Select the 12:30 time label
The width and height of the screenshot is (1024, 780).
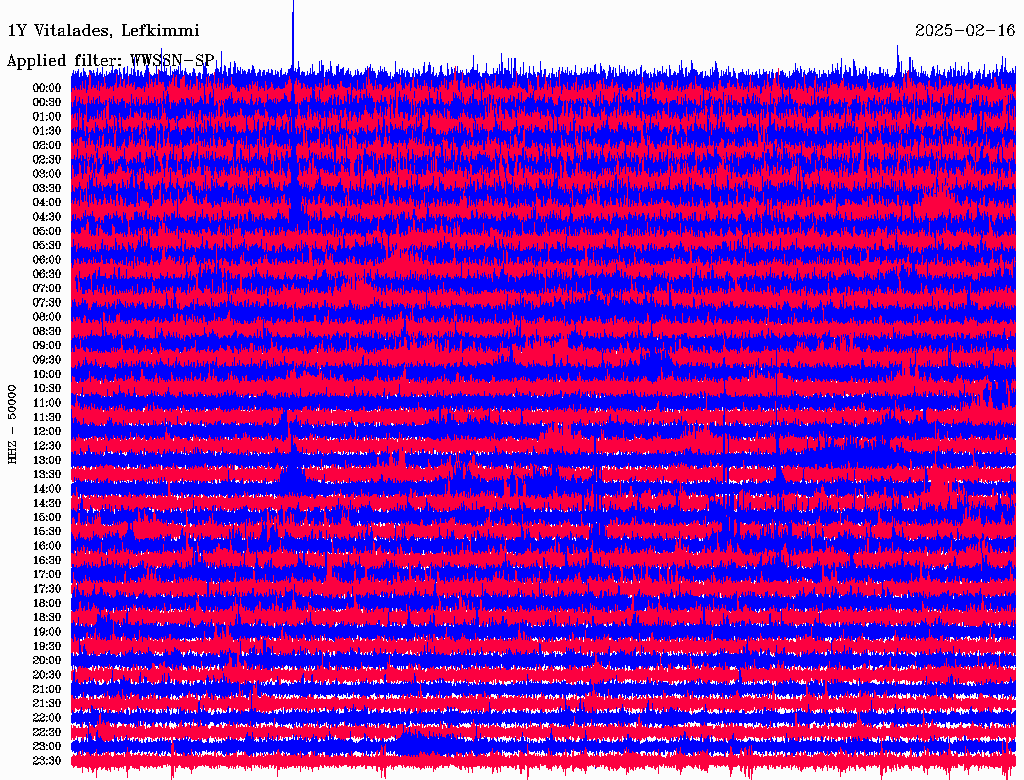point(47,446)
